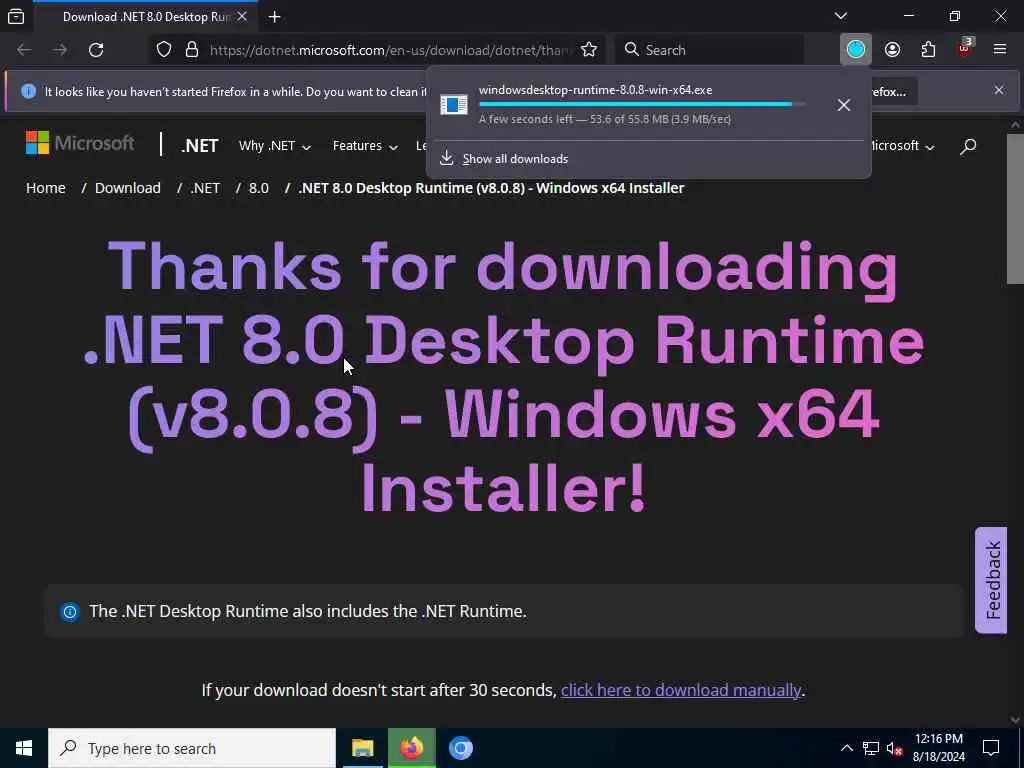This screenshot has width=1024, height=768.
Task: Go to the Home breadcrumb
Action: [46, 188]
